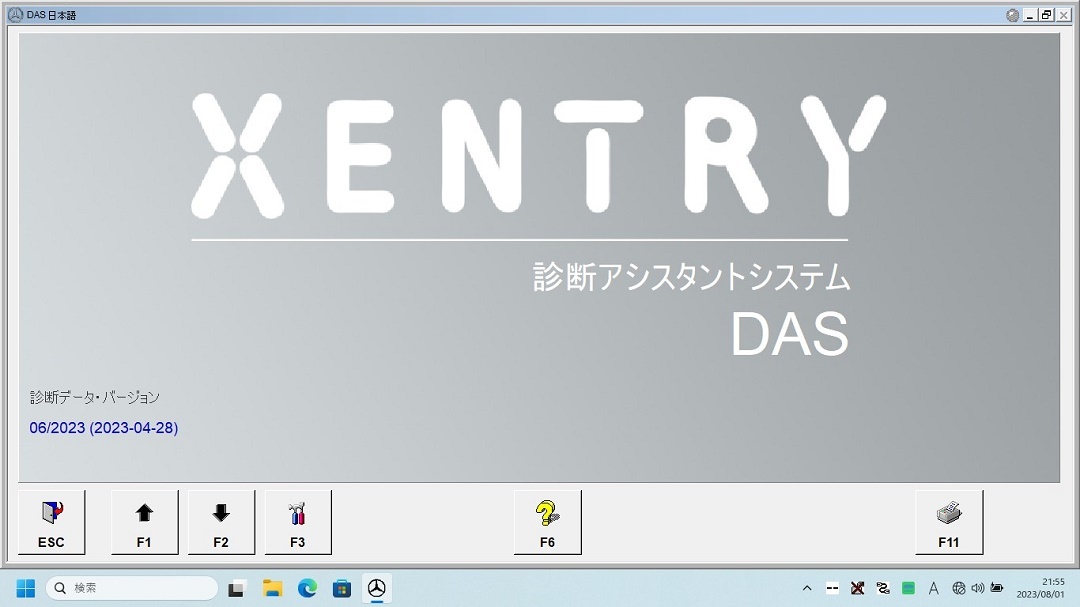This screenshot has width=1080, height=607.
Task: Click the round gray icon in title bar
Action: [x=1012, y=15]
